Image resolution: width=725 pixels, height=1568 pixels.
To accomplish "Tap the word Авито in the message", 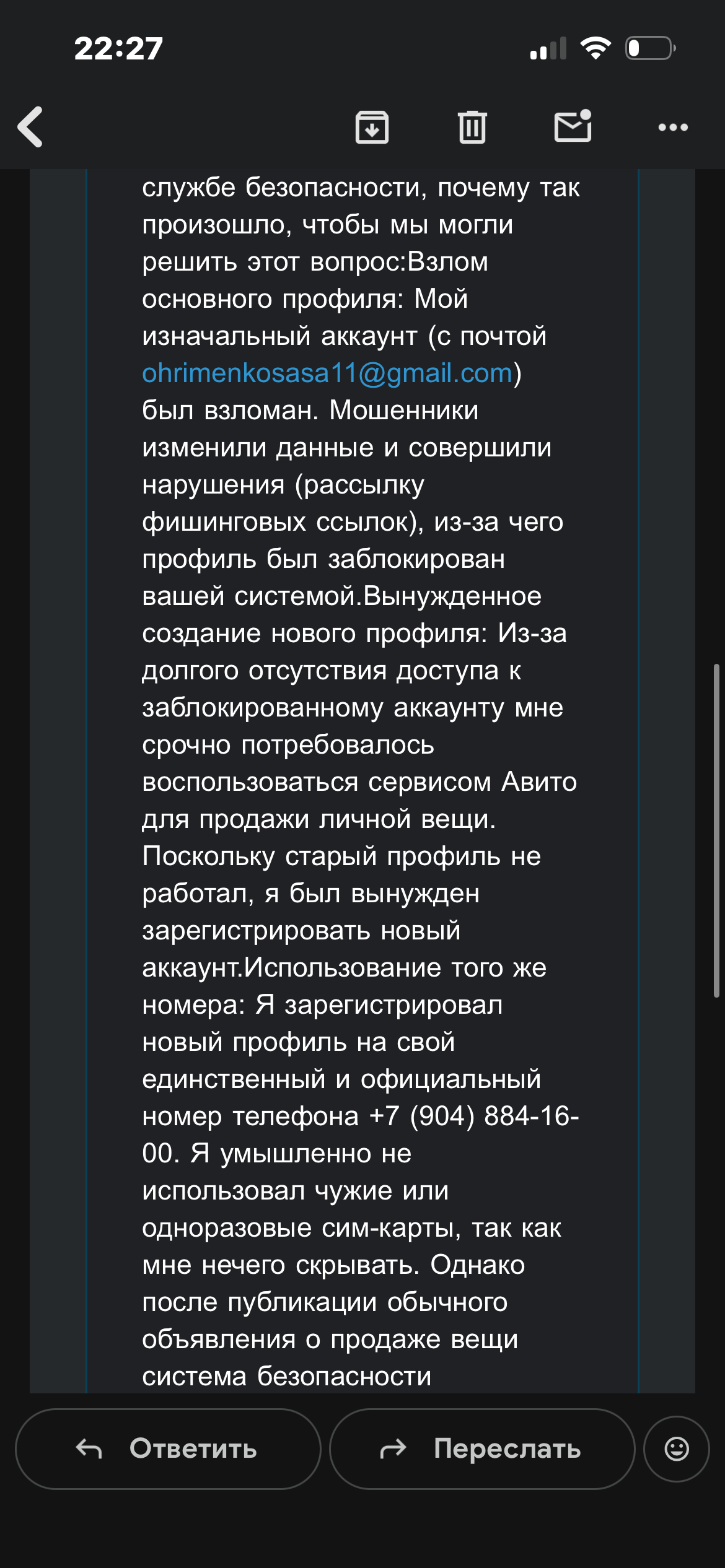I will (x=539, y=782).
